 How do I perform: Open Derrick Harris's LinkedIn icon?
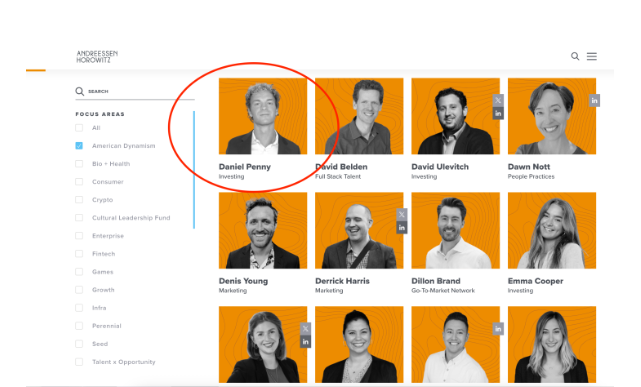(401, 228)
